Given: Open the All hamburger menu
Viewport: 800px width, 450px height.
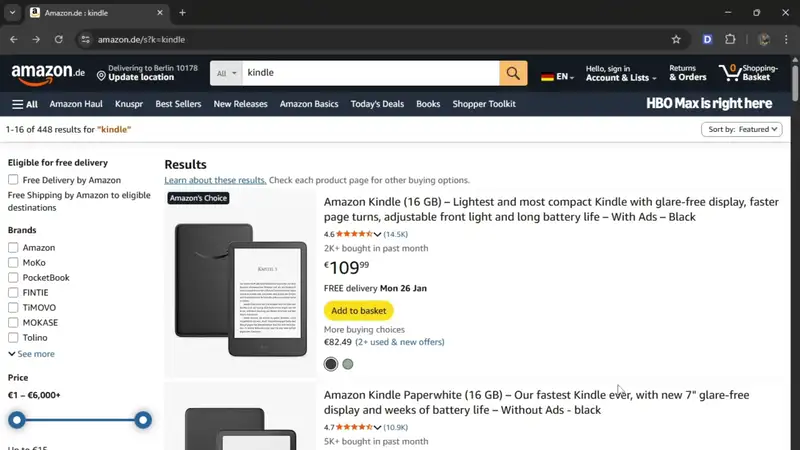Looking at the screenshot, I should click(x=25, y=104).
